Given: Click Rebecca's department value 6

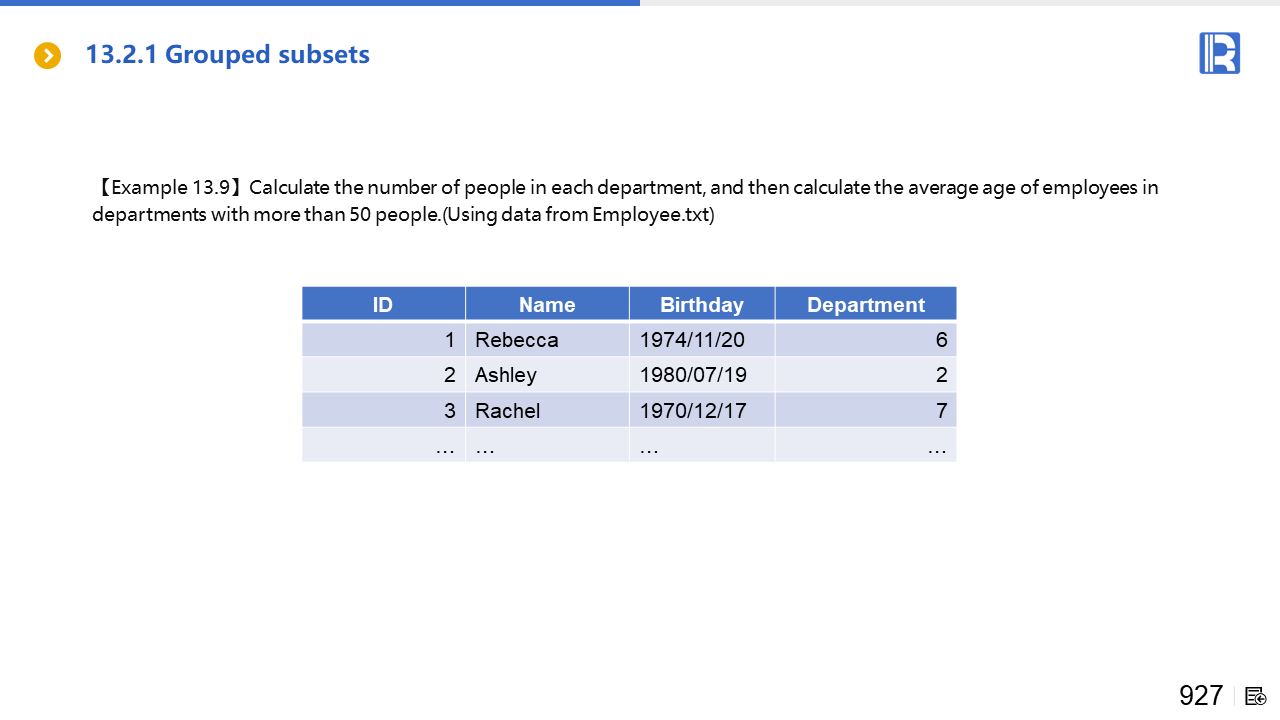Looking at the screenshot, I should [940, 340].
